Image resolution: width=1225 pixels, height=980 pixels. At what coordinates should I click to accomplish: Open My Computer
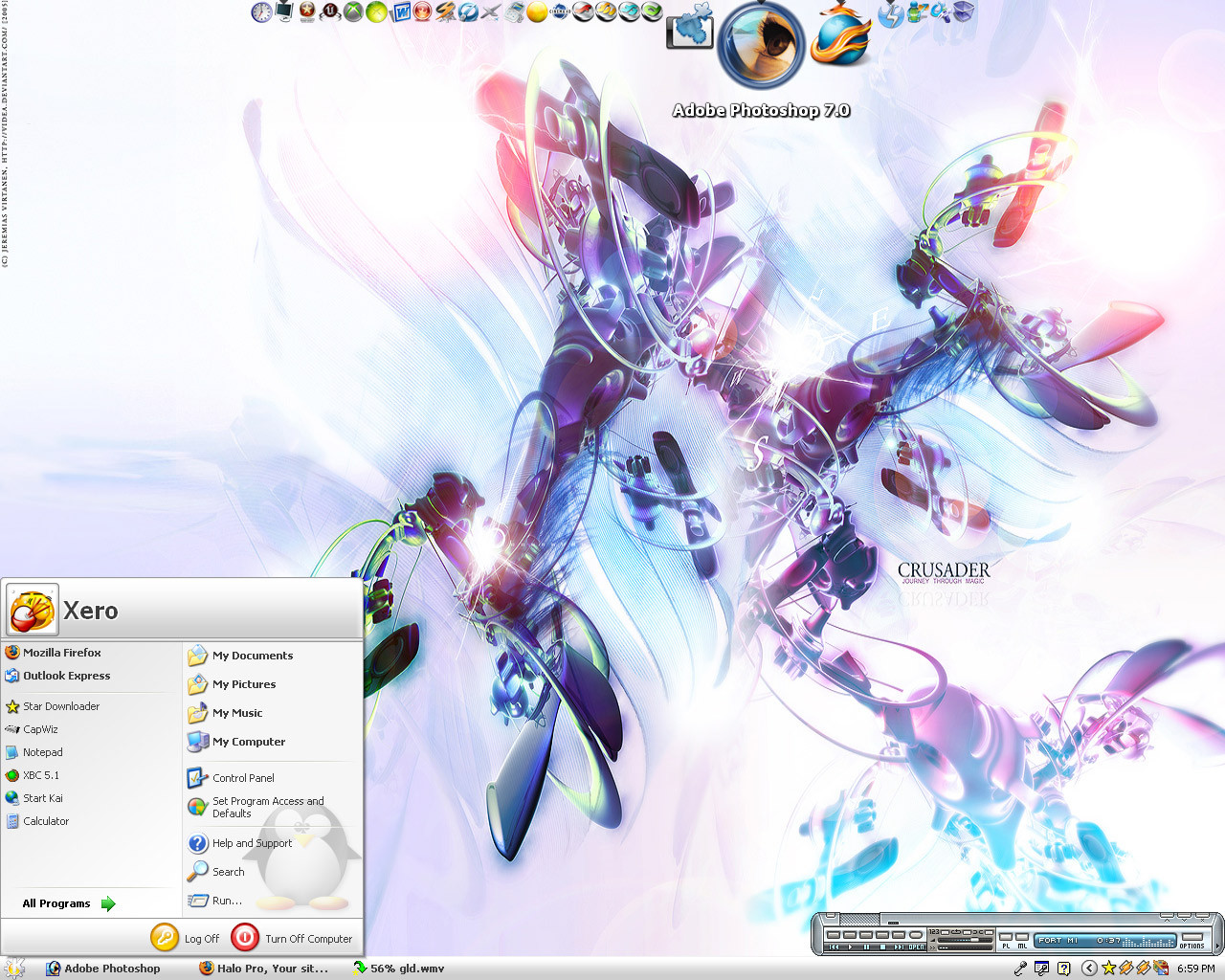[236, 742]
